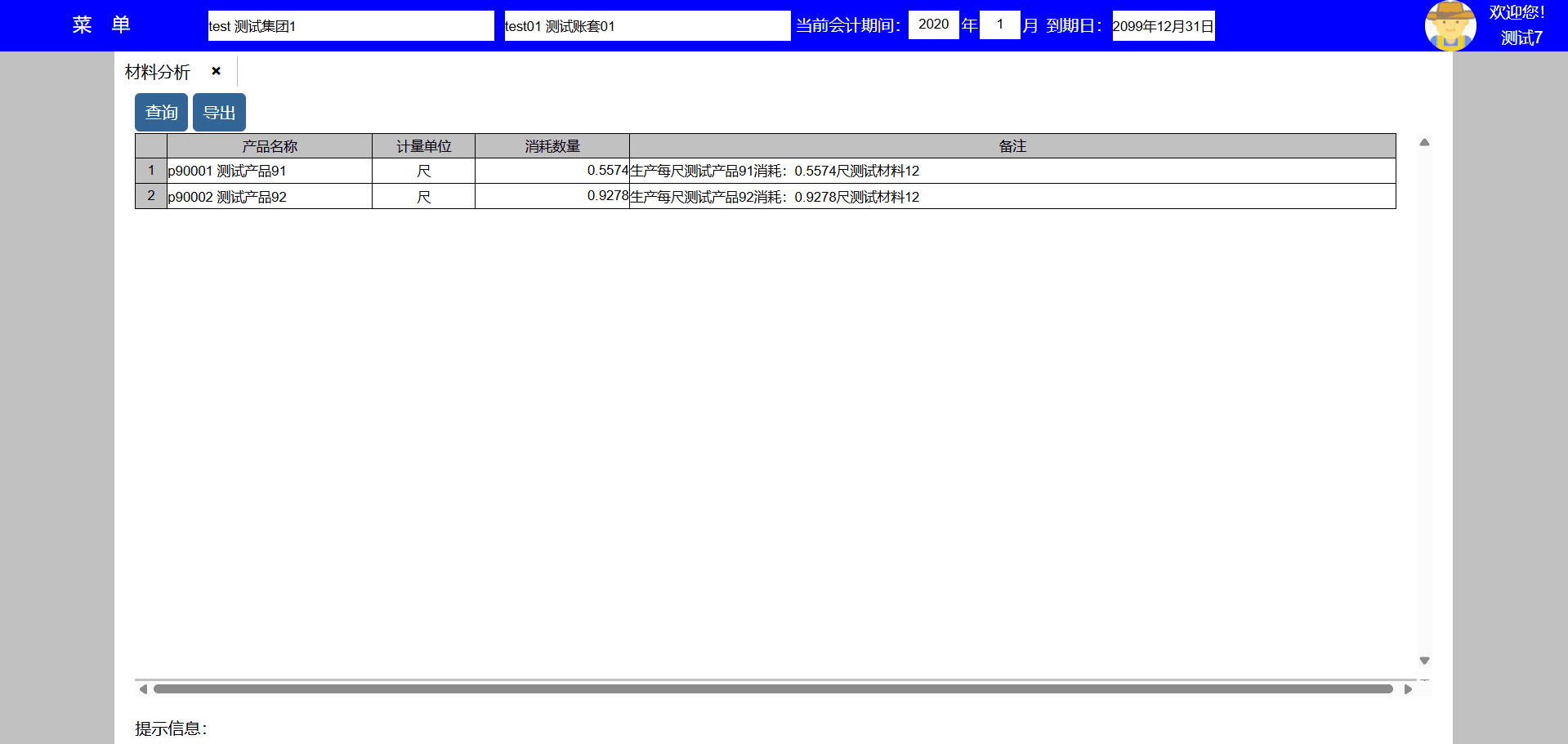Click the 查询 button
The image size is (1568, 744).
pos(161,113)
